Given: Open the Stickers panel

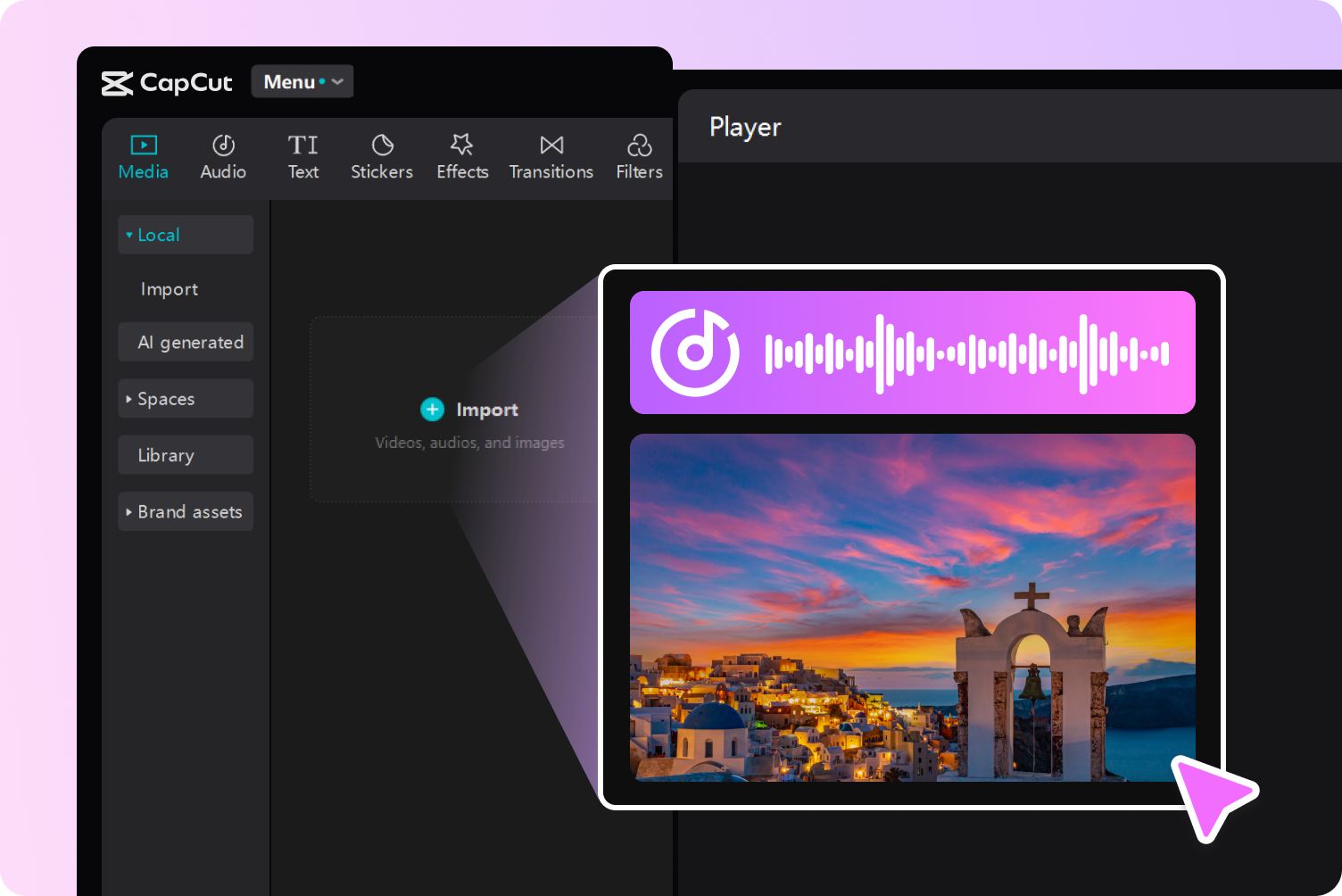Looking at the screenshot, I should 381,156.
